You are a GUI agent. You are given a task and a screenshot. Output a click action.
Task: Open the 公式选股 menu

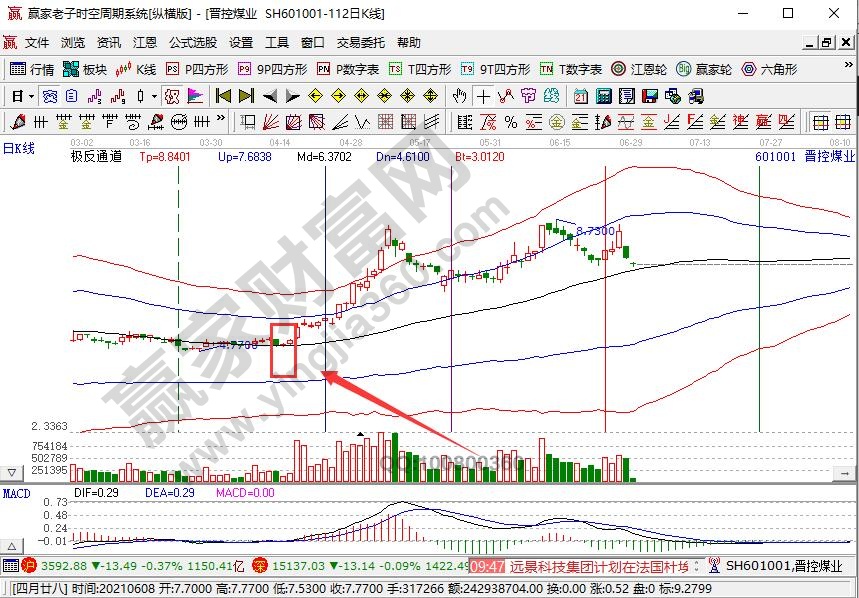tap(192, 42)
